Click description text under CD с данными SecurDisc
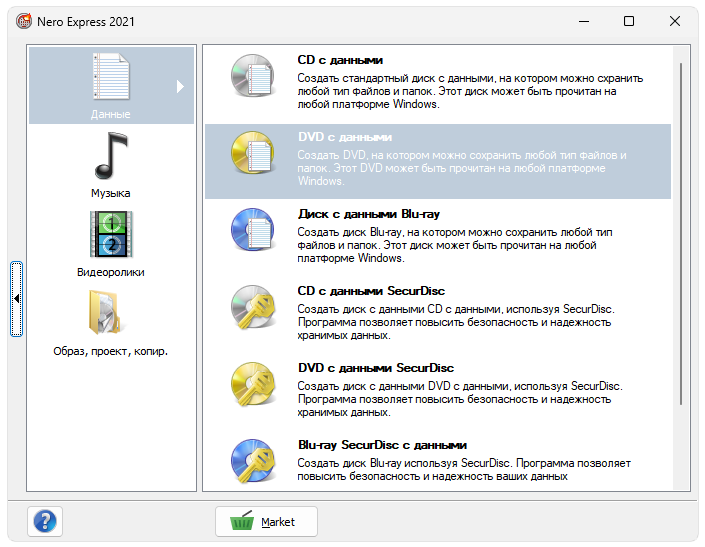The image size is (705, 547). coord(455,322)
